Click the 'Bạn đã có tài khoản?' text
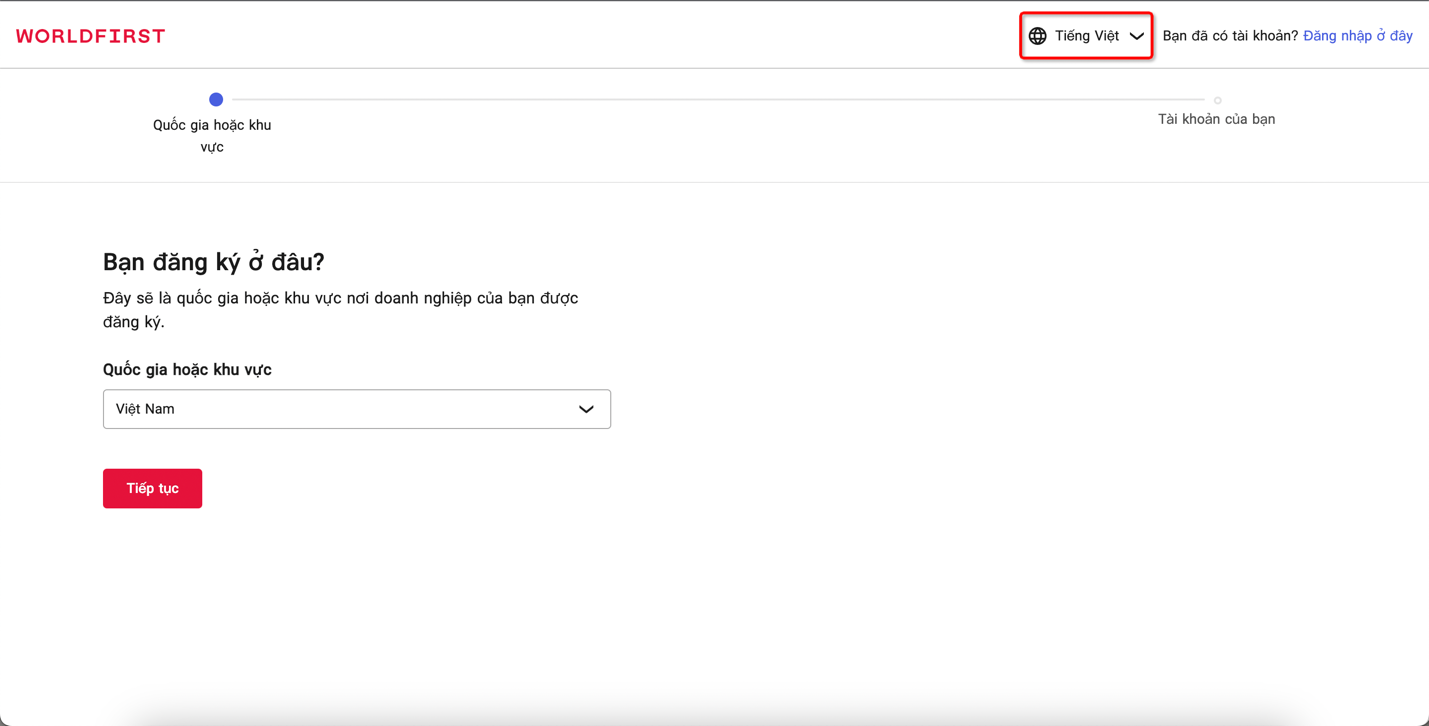The height and width of the screenshot is (726, 1429). tap(1230, 36)
